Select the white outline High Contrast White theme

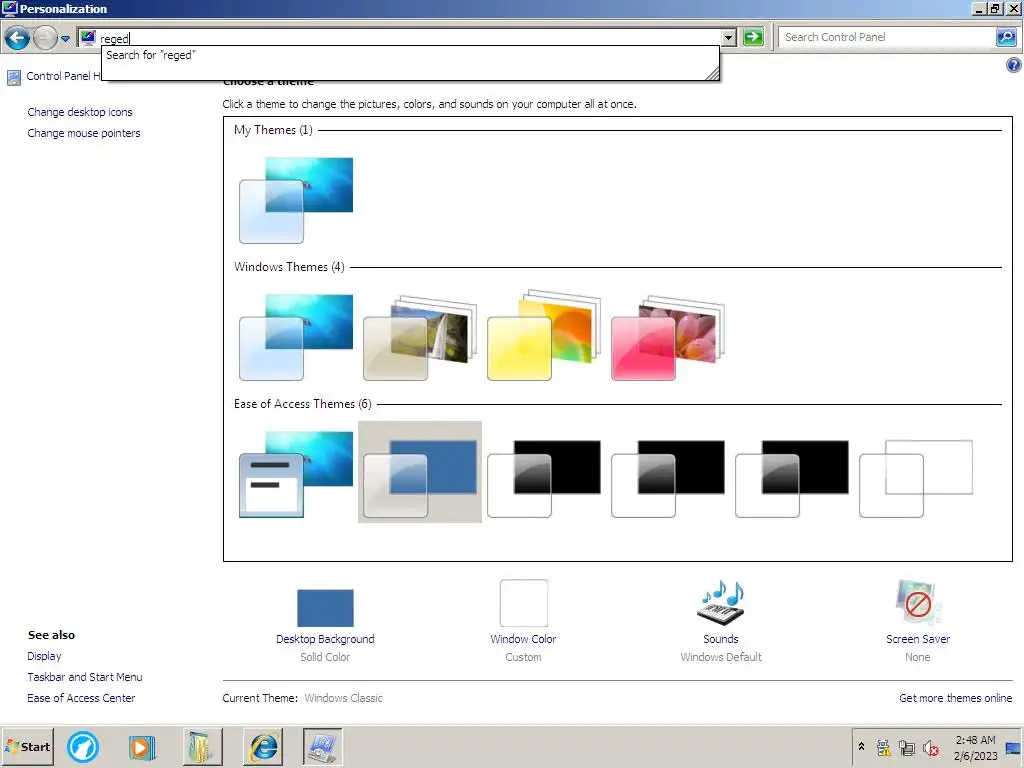point(916,479)
